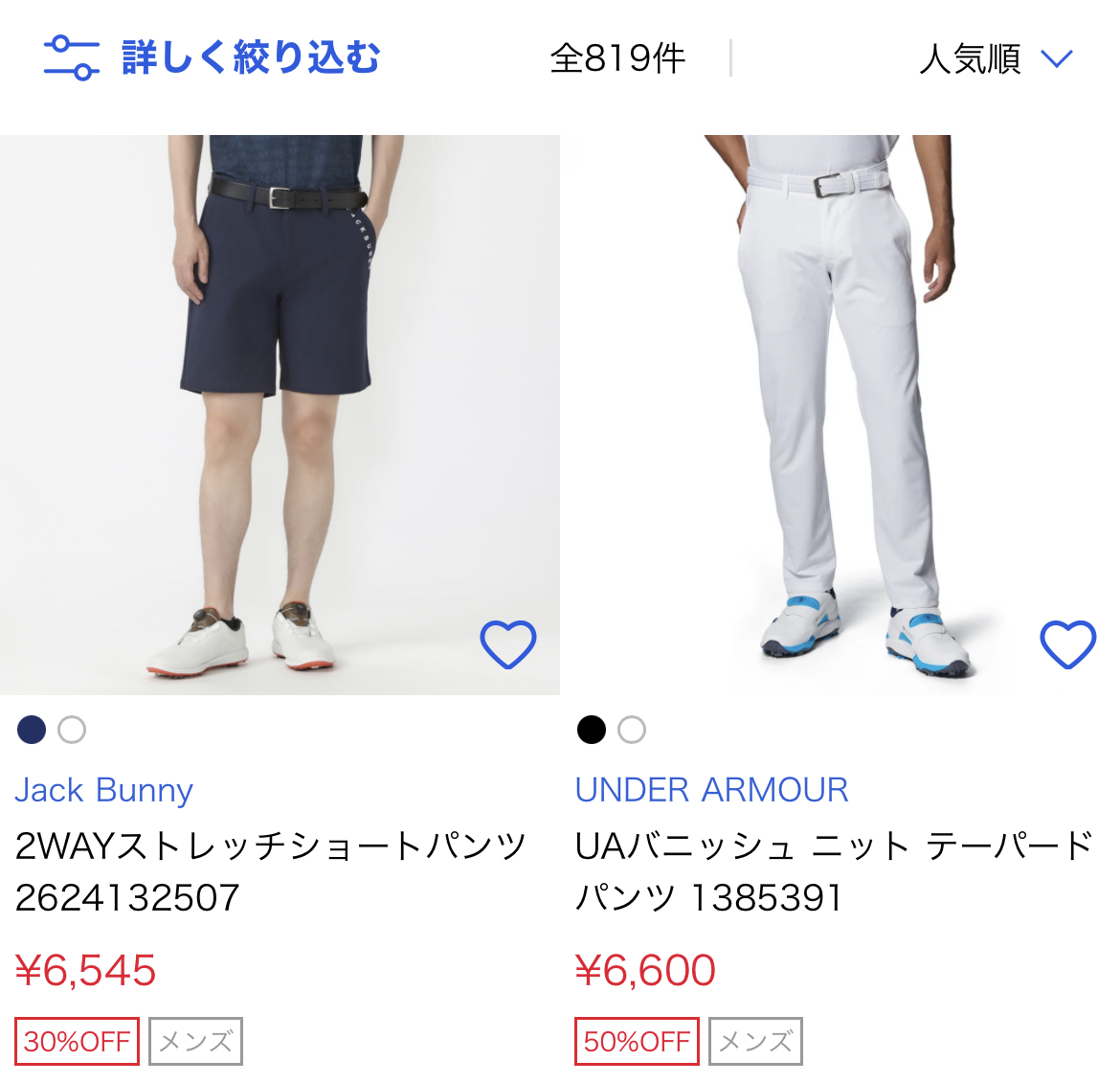This screenshot has width=1120, height=1083.
Task: View the white tapered pants product image
Action: (840, 415)
